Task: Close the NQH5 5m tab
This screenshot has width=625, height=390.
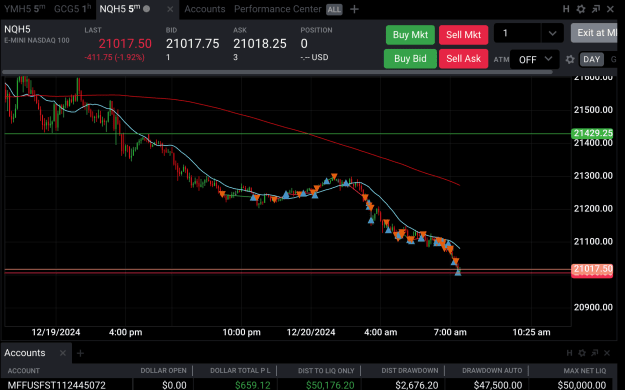Action: (x=170, y=9)
